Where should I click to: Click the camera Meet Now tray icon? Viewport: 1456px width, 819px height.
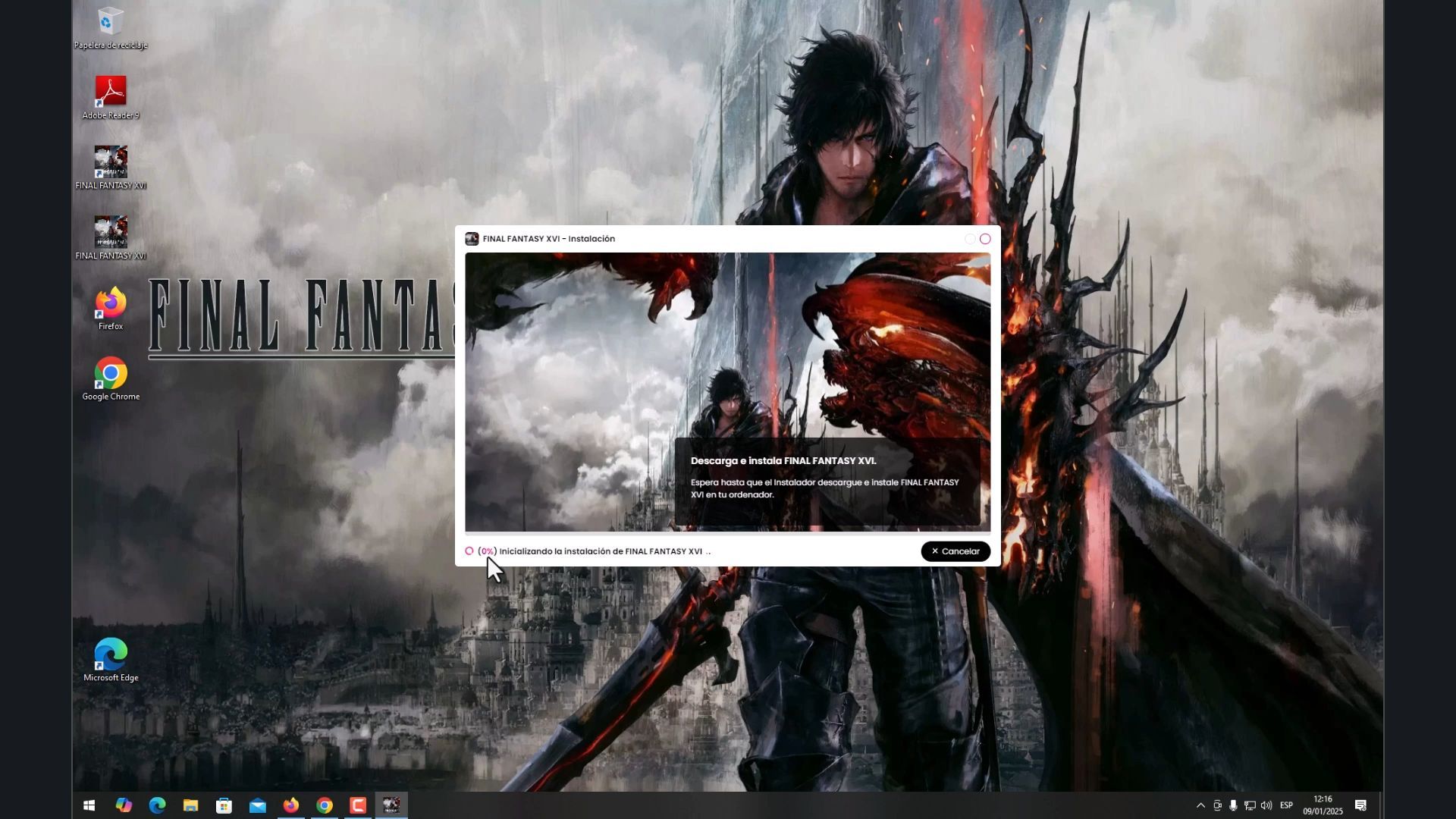[1217, 805]
